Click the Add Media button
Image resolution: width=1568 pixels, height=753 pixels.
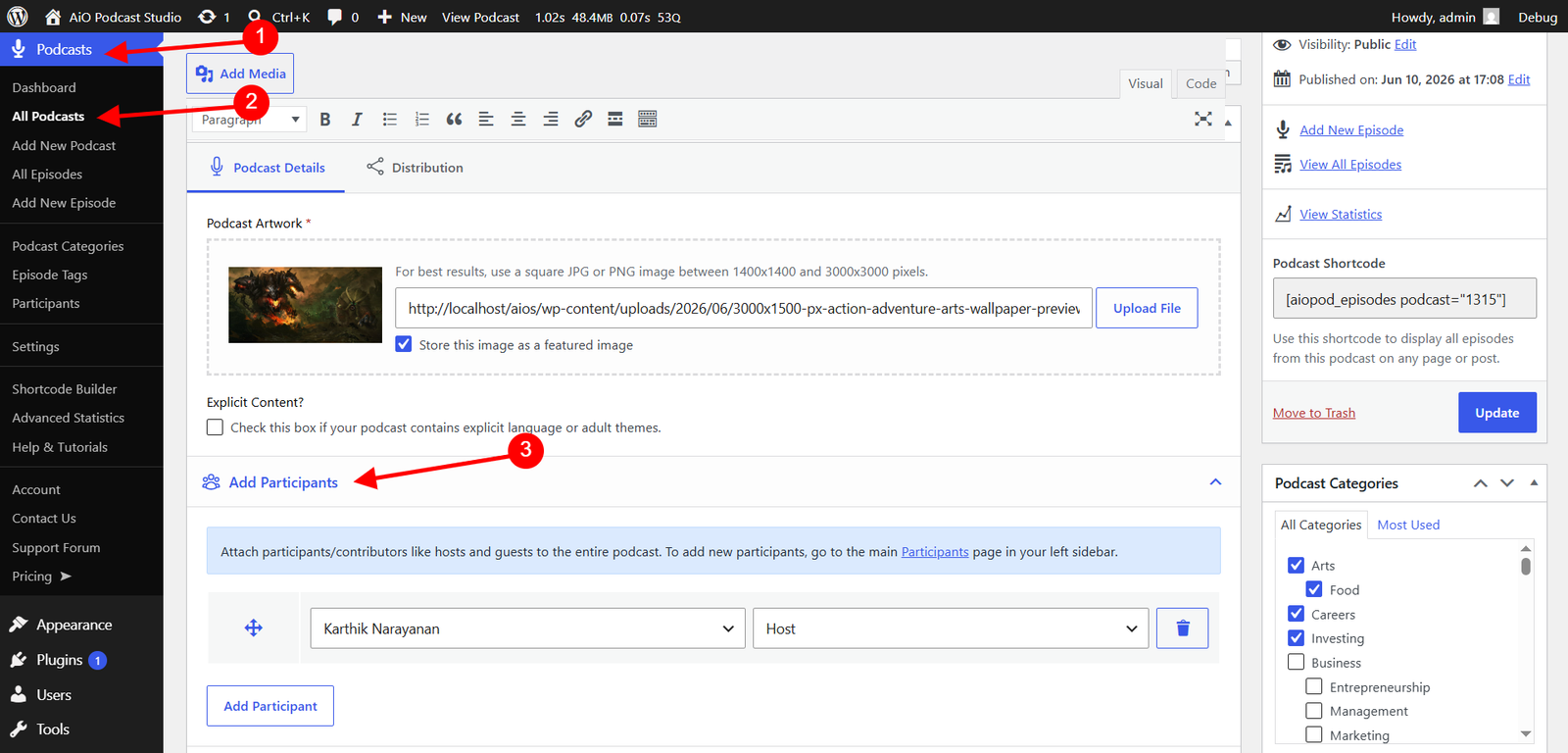pyautogui.click(x=240, y=74)
